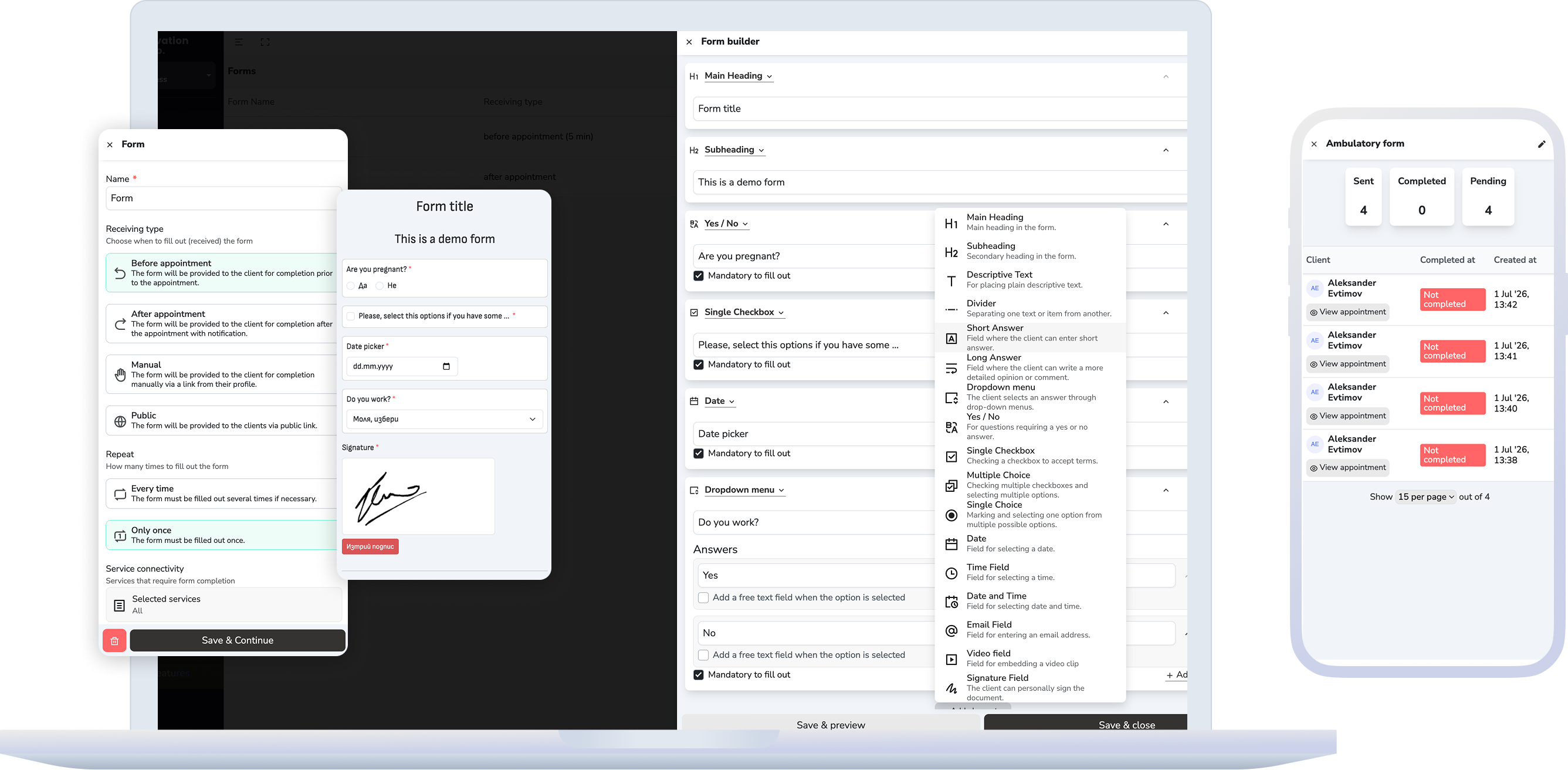
Task: Select the Only once repeat option
Action: (x=222, y=535)
